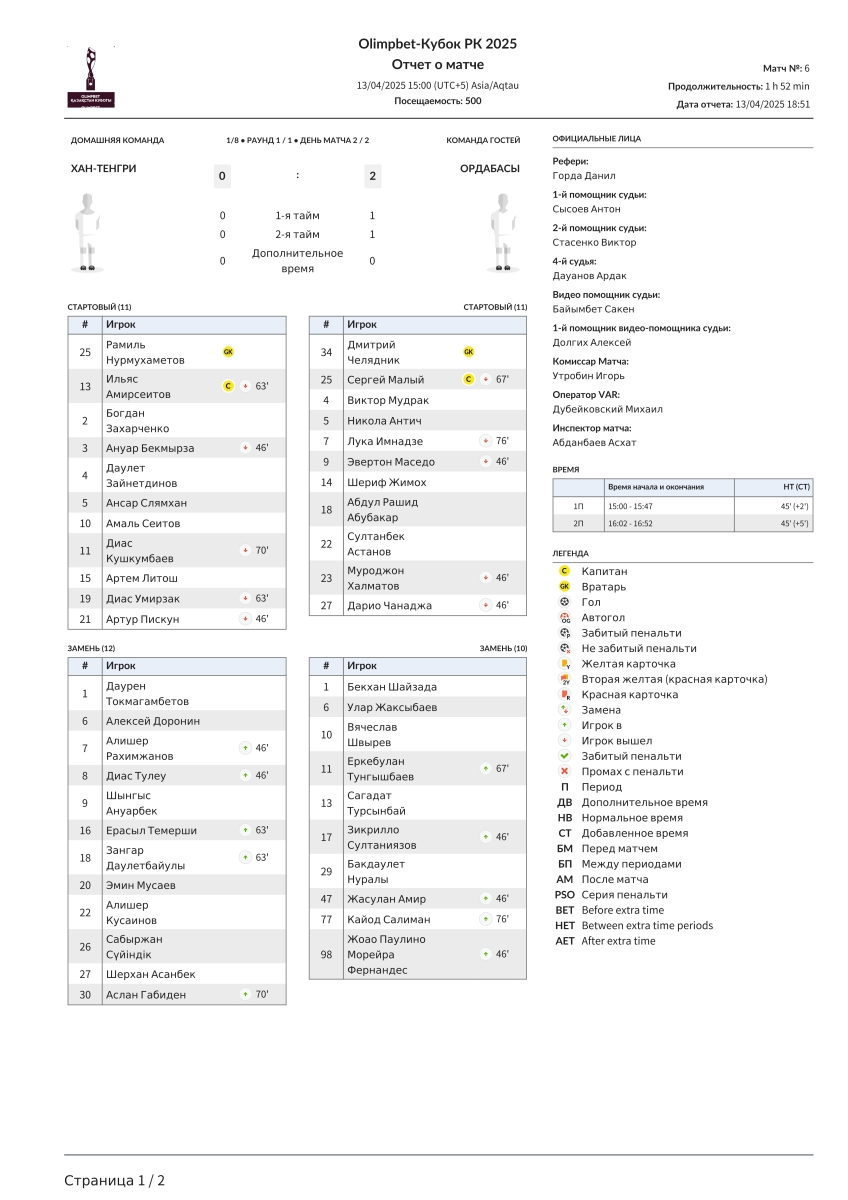The width and height of the screenshot is (848, 1200).
Task: Click substituted-on arrow for Аслан Габиден
Action: pos(245,995)
